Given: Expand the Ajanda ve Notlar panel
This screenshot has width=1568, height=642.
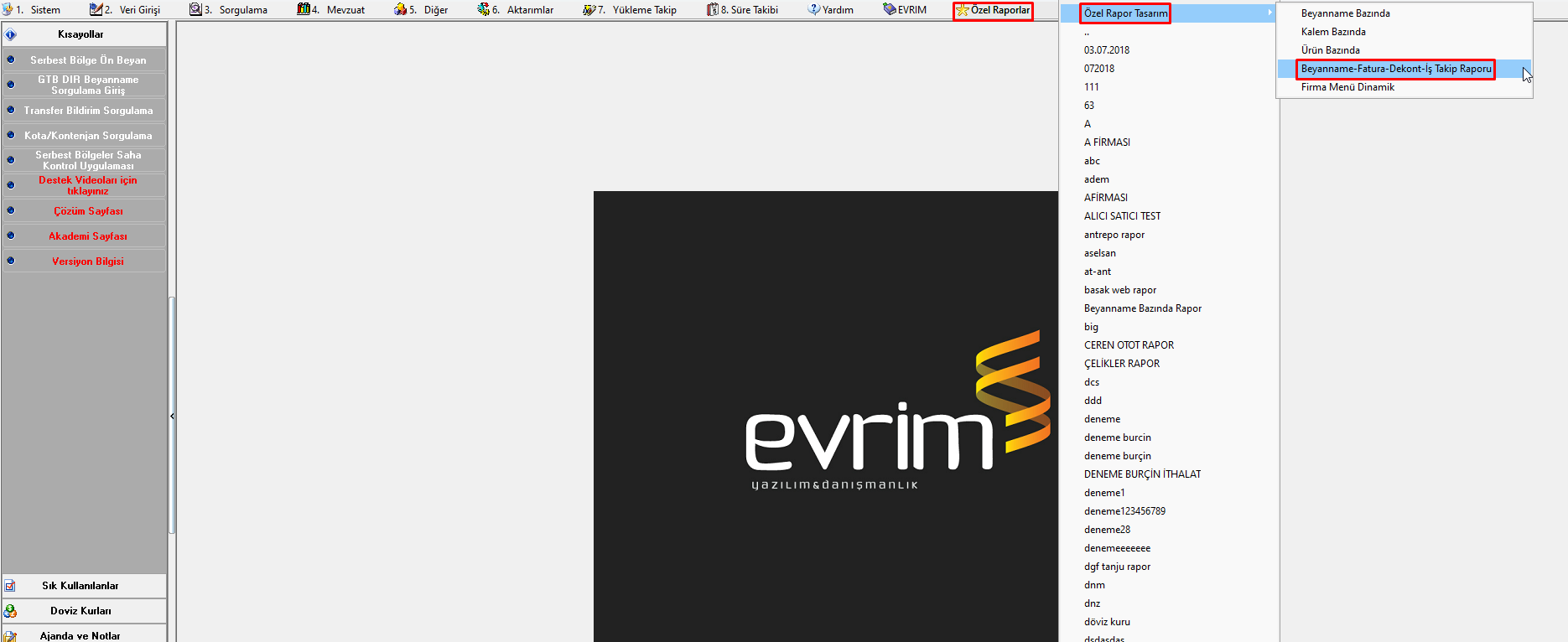Looking at the screenshot, I should point(84,635).
